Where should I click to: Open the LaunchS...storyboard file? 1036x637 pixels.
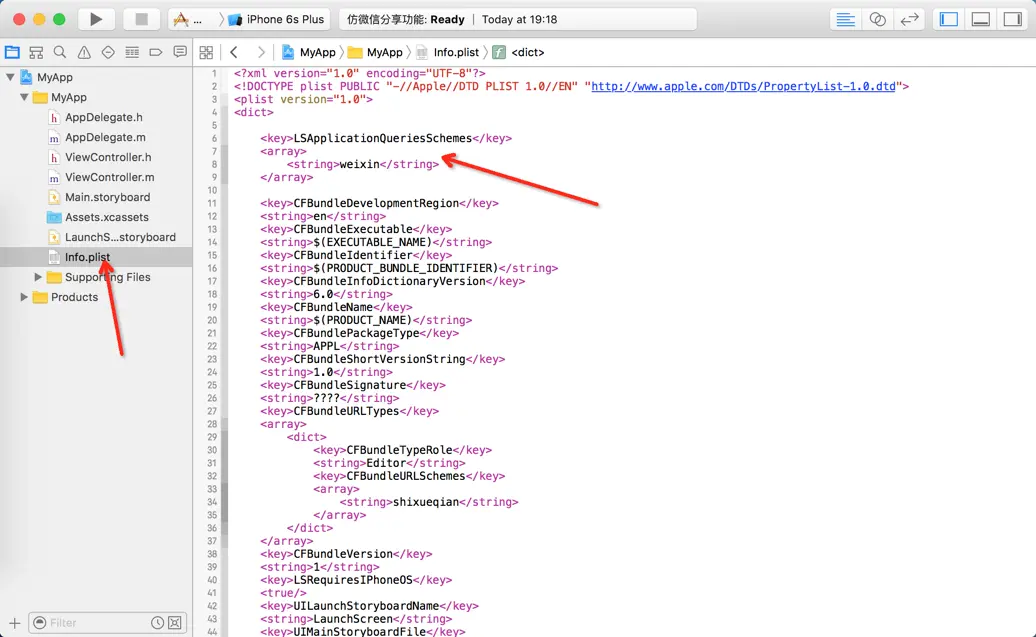tap(120, 237)
